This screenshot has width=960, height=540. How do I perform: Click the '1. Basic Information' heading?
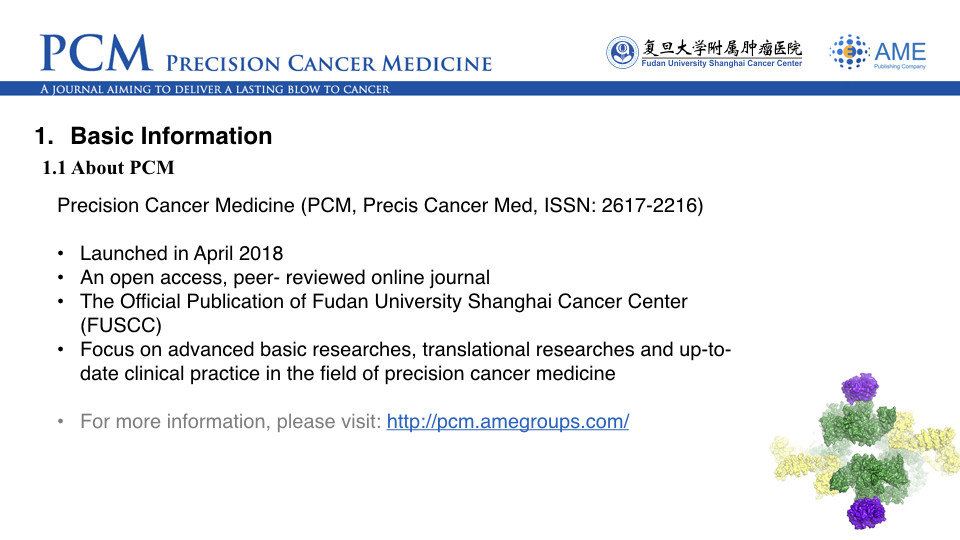(154, 136)
